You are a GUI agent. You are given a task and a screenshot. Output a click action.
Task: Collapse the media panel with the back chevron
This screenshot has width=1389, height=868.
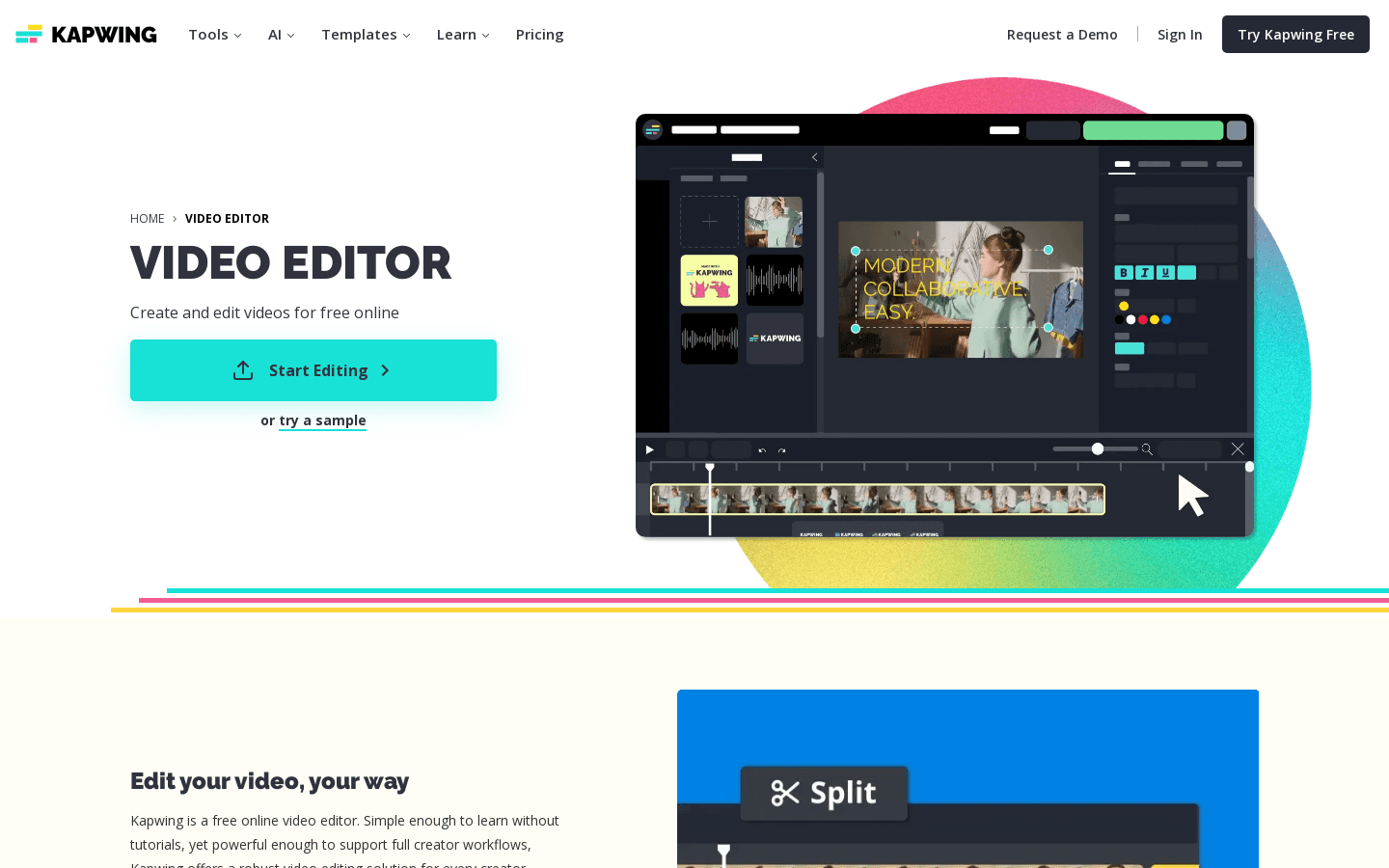coord(814,156)
